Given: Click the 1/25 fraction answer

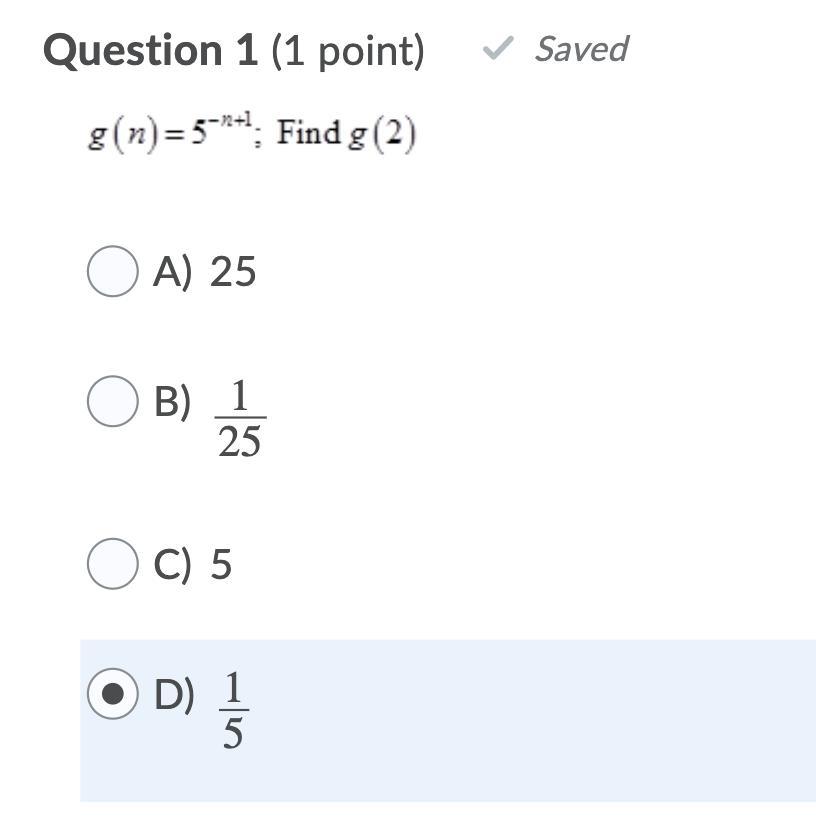Looking at the screenshot, I should 240,419.
